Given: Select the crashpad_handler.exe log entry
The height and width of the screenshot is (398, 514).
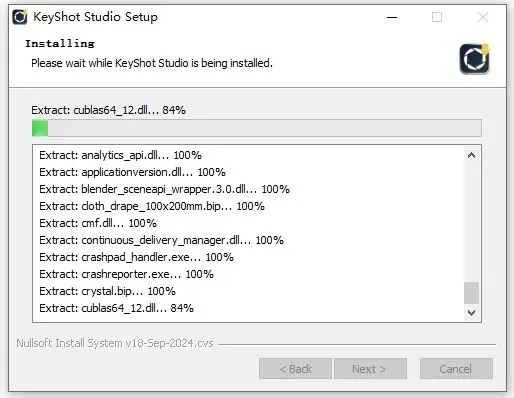Looking at the screenshot, I should 136,257.
